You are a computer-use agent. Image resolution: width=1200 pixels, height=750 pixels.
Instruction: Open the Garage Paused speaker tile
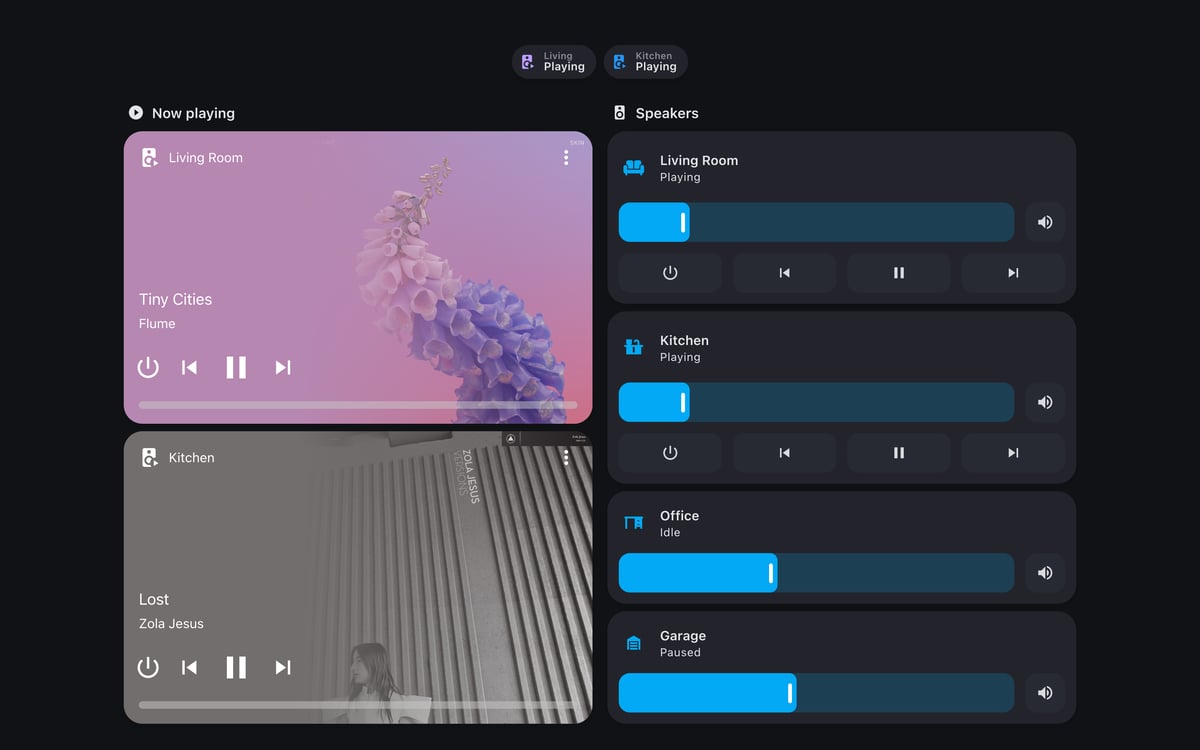842,667
